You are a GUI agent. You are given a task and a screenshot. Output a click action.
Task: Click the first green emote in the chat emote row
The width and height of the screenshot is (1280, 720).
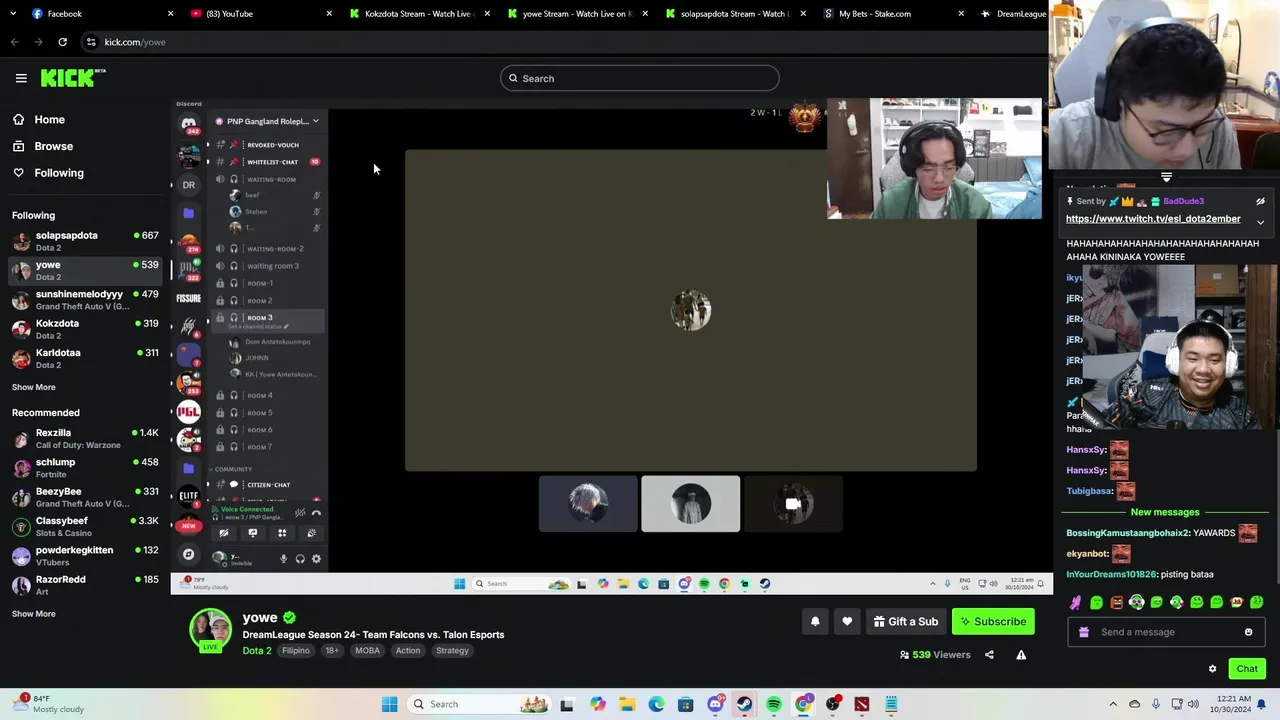[1097, 602]
